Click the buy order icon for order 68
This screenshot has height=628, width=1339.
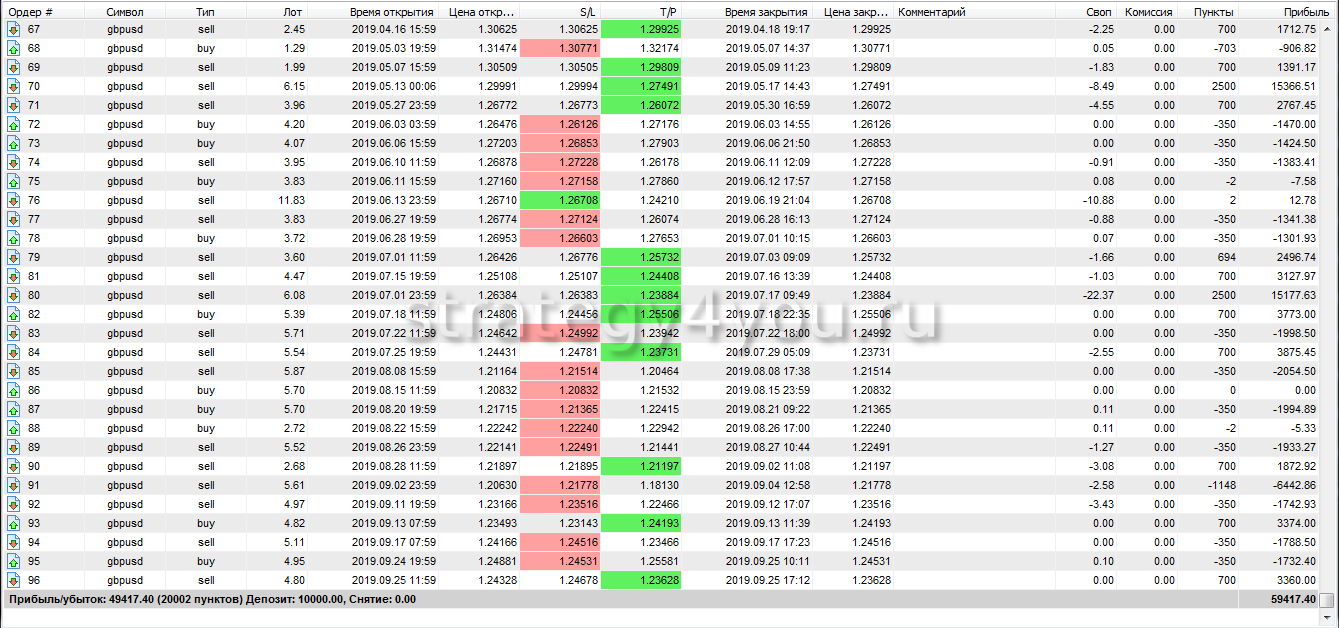(14, 48)
